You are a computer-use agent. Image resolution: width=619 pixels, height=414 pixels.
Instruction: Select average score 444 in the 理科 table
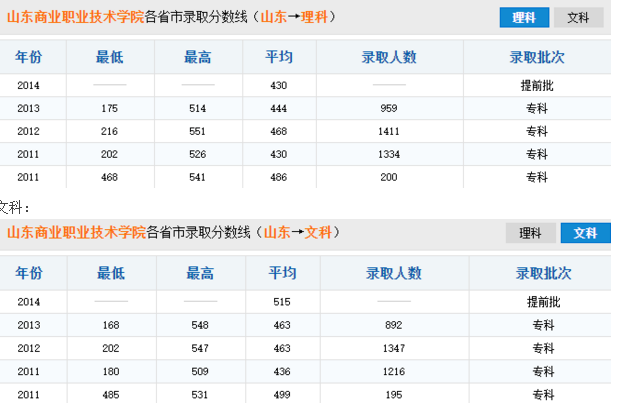(x=279, y=108)
